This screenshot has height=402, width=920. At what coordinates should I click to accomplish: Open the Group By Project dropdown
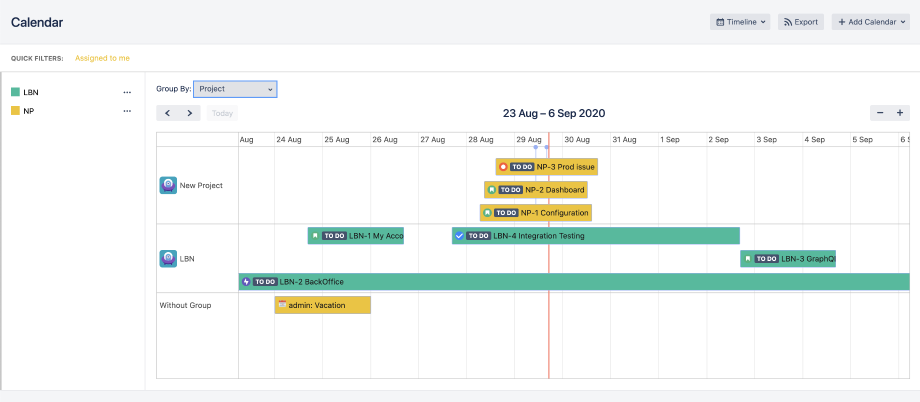(235, 89)
